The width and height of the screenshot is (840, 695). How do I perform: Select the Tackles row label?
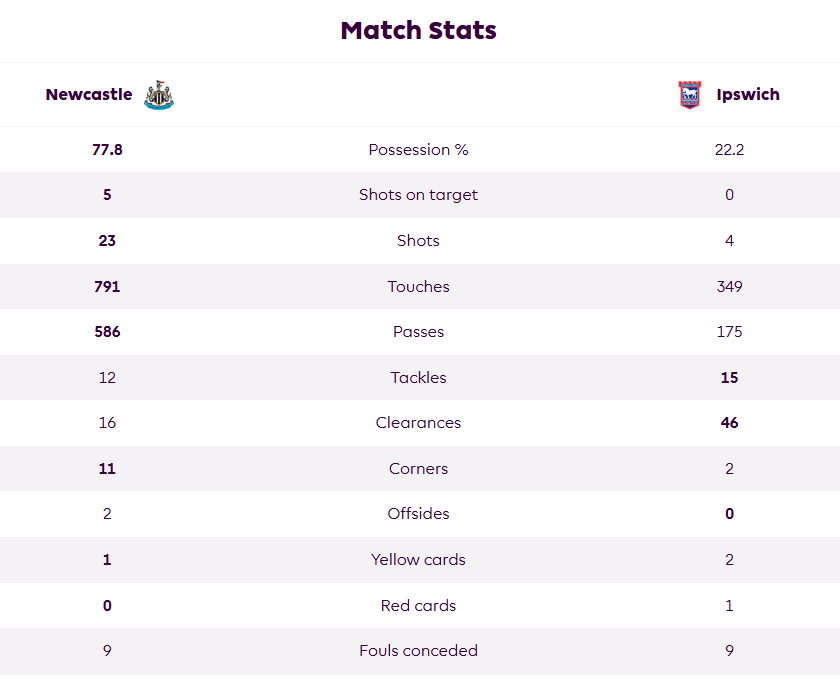(418, 378)
